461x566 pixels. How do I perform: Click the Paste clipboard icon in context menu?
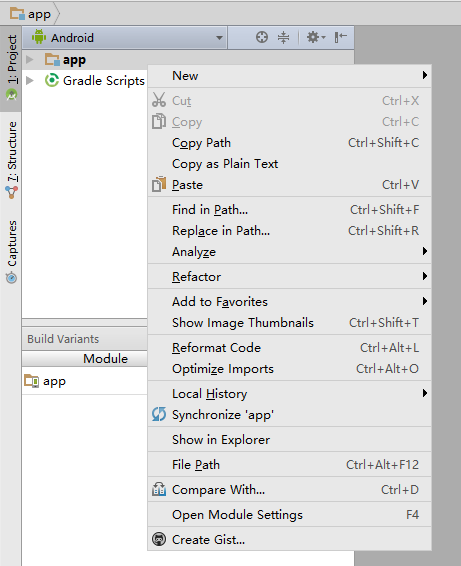pos(159,184)
